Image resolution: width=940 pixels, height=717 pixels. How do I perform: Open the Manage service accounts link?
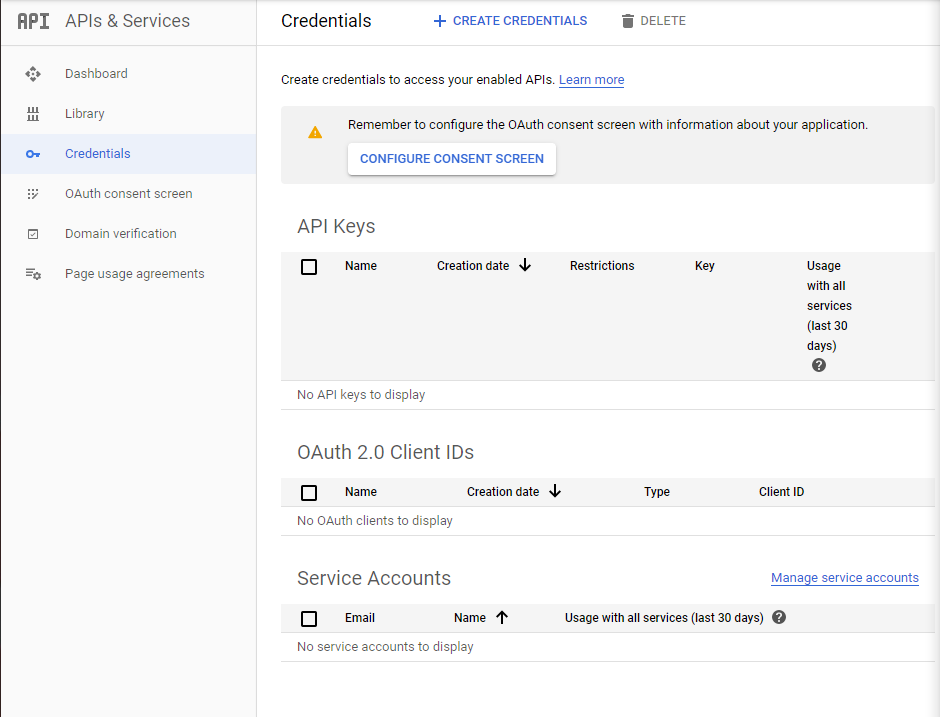(x=844, y=578)
